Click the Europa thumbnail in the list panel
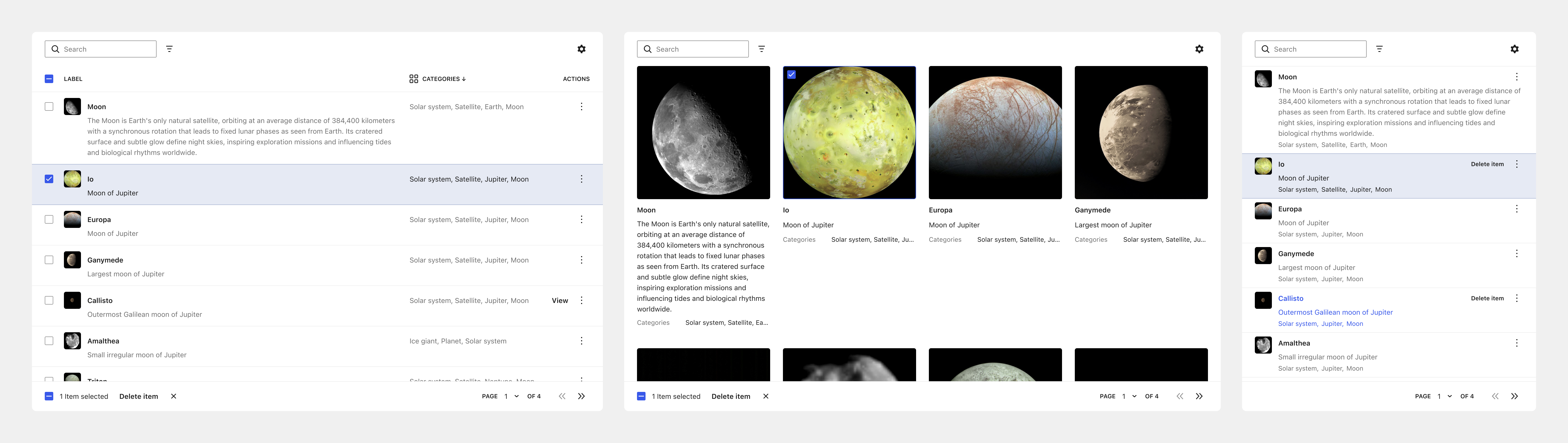The height and width of the screenshot is (443, 1568). coord(1263,211)
